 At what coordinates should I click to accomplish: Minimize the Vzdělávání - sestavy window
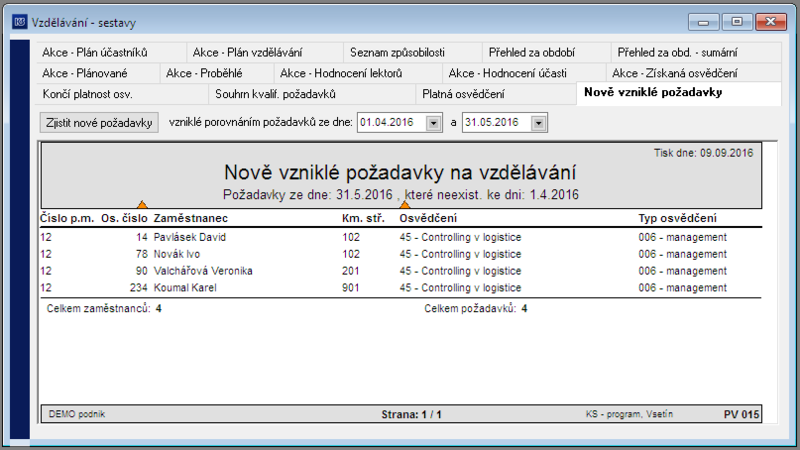pos(703,22)
